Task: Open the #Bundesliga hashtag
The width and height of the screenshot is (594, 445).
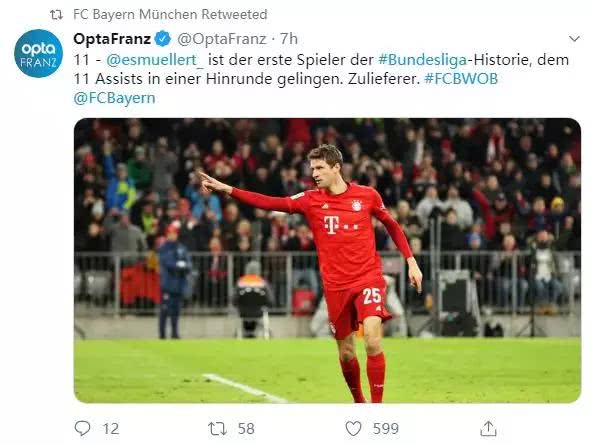Action: point(422,60)
